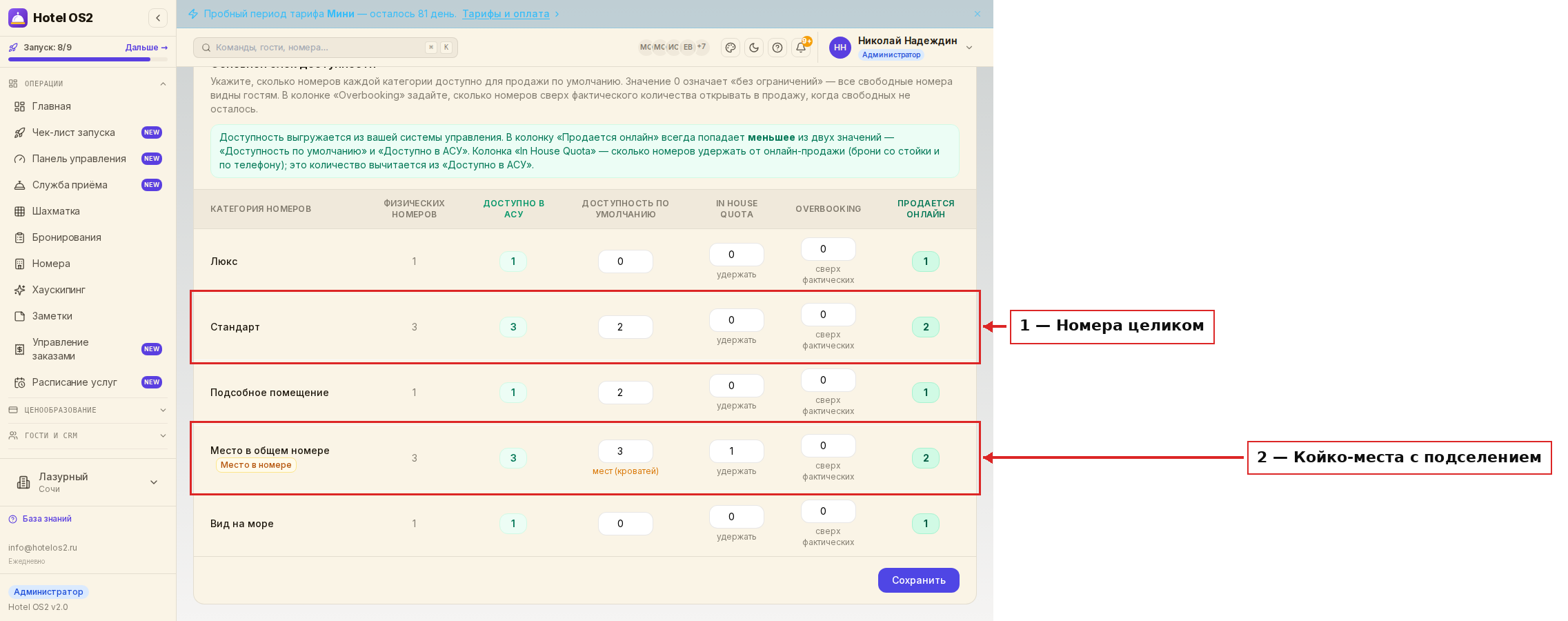Open user menu chevron near Николай Надеждин
The image size is (1568, 621).
pyautogui.click(x=969, y=48)
